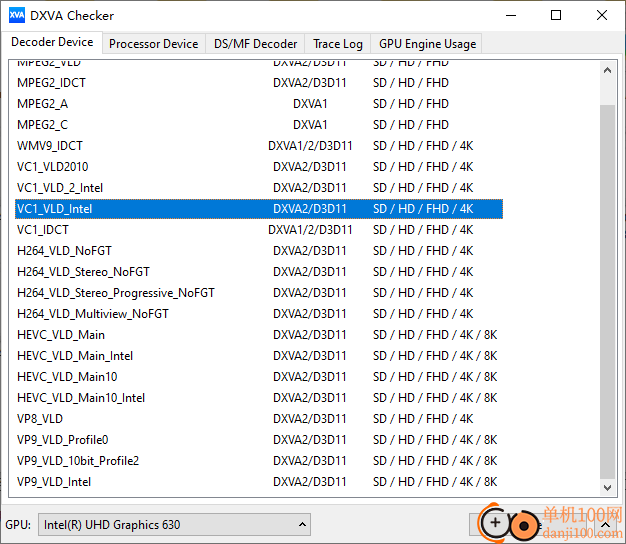Click the DXVA Checker app icon
626x544 pixels.
pyautogui.click(x=17, y=16)
